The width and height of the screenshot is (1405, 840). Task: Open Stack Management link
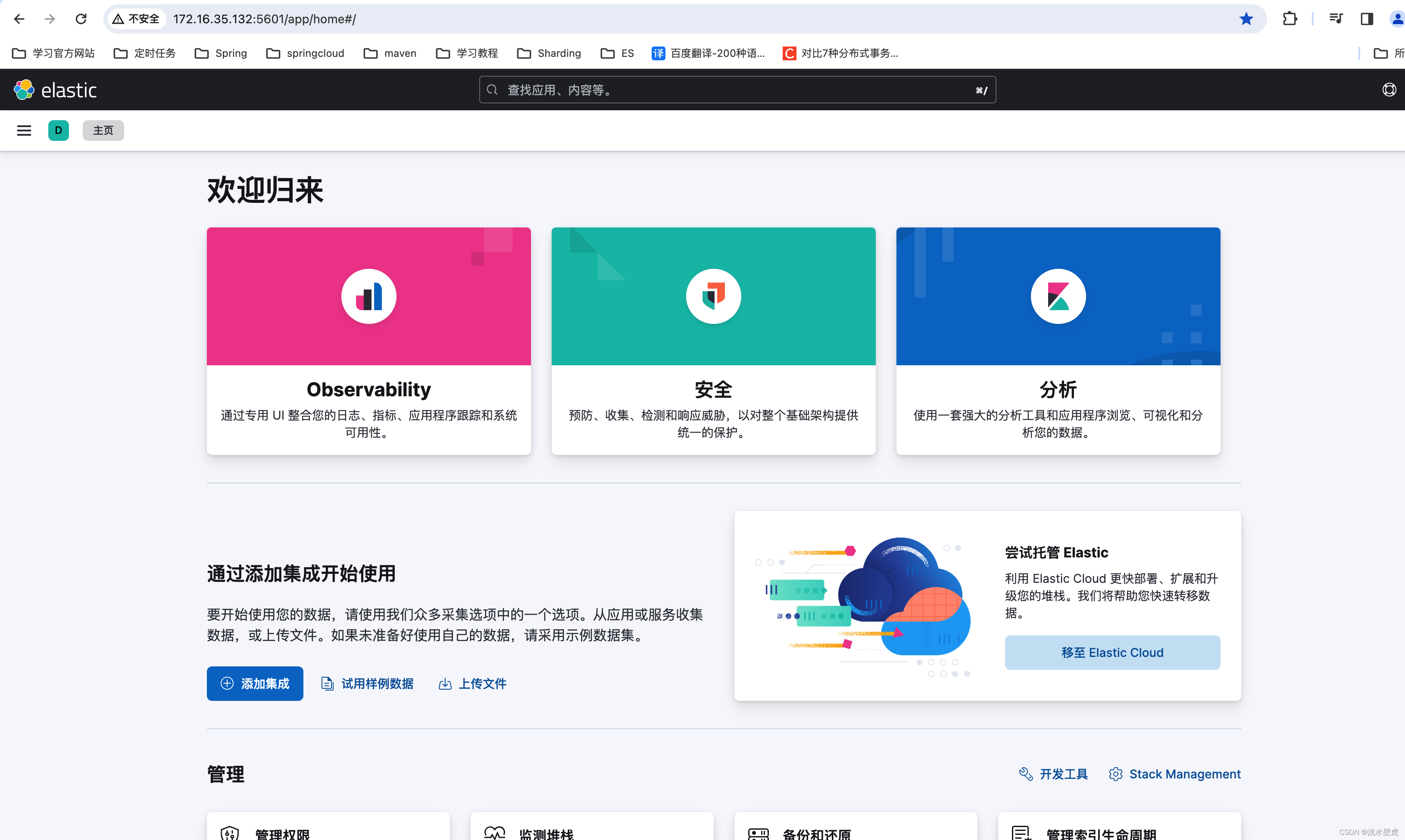click(1174, 774)
